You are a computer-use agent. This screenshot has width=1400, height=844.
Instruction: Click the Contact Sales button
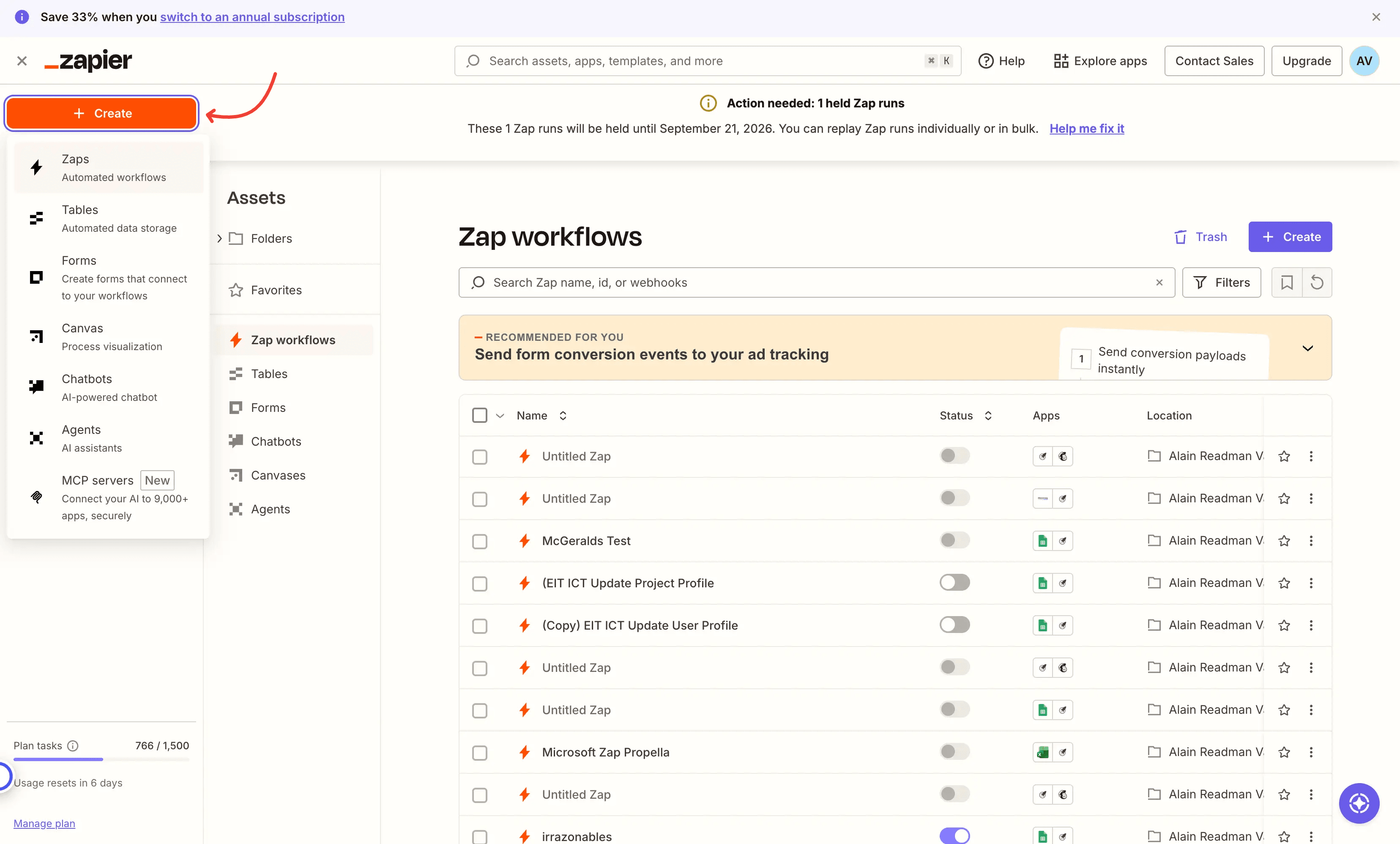click(x=1214, y=61)
